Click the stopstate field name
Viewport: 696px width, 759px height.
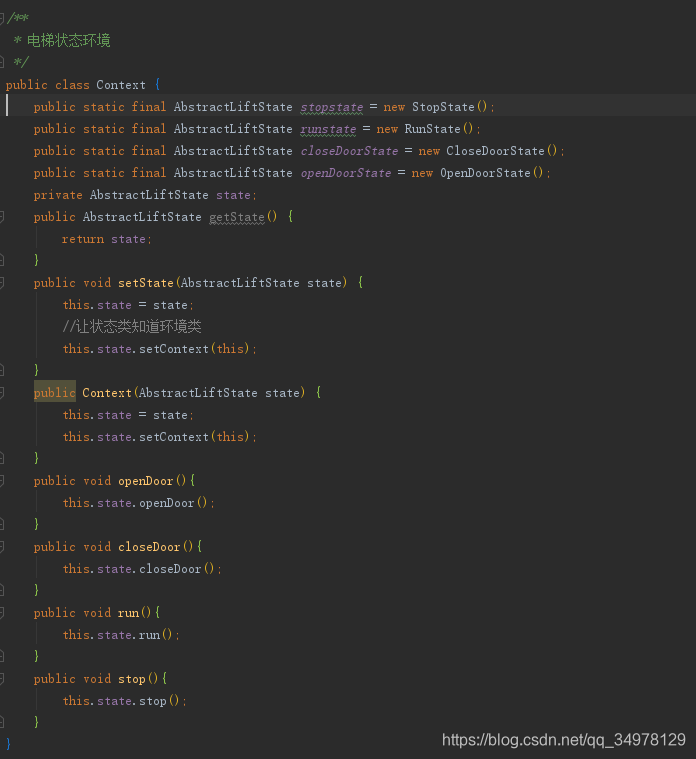click(x=332, y=107)
